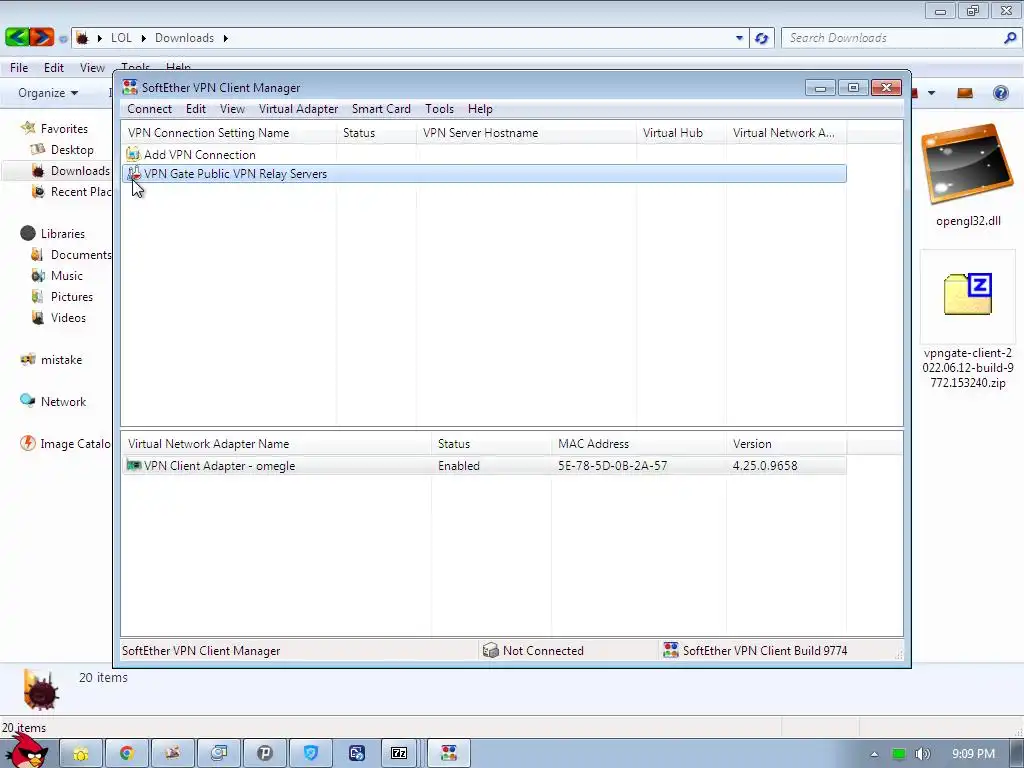Select Downloads in the navigation pane
This screenshot has height=768, width=1024.
pyautogui.click(x=80, y=170)
